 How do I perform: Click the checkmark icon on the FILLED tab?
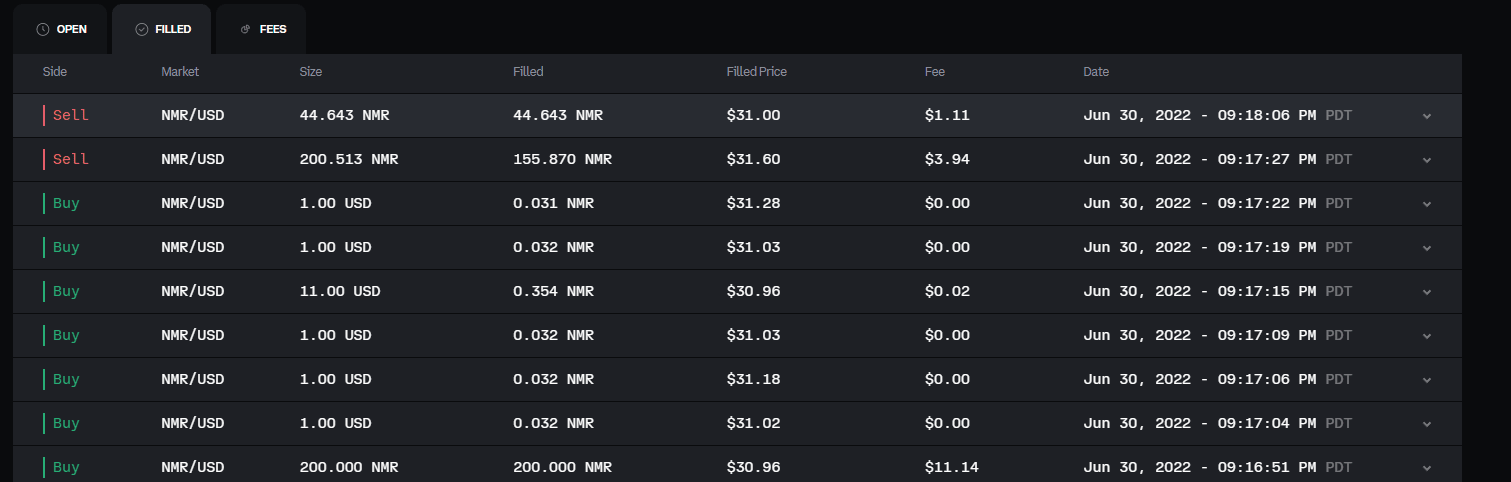141,29
